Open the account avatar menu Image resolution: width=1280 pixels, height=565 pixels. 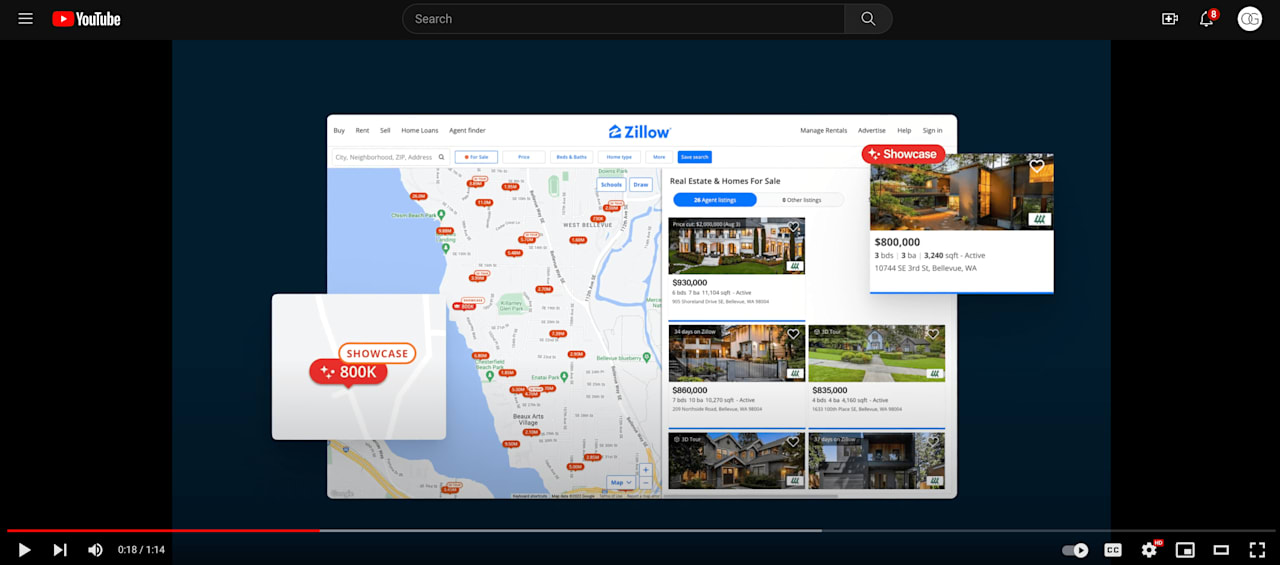[1250, 19]
